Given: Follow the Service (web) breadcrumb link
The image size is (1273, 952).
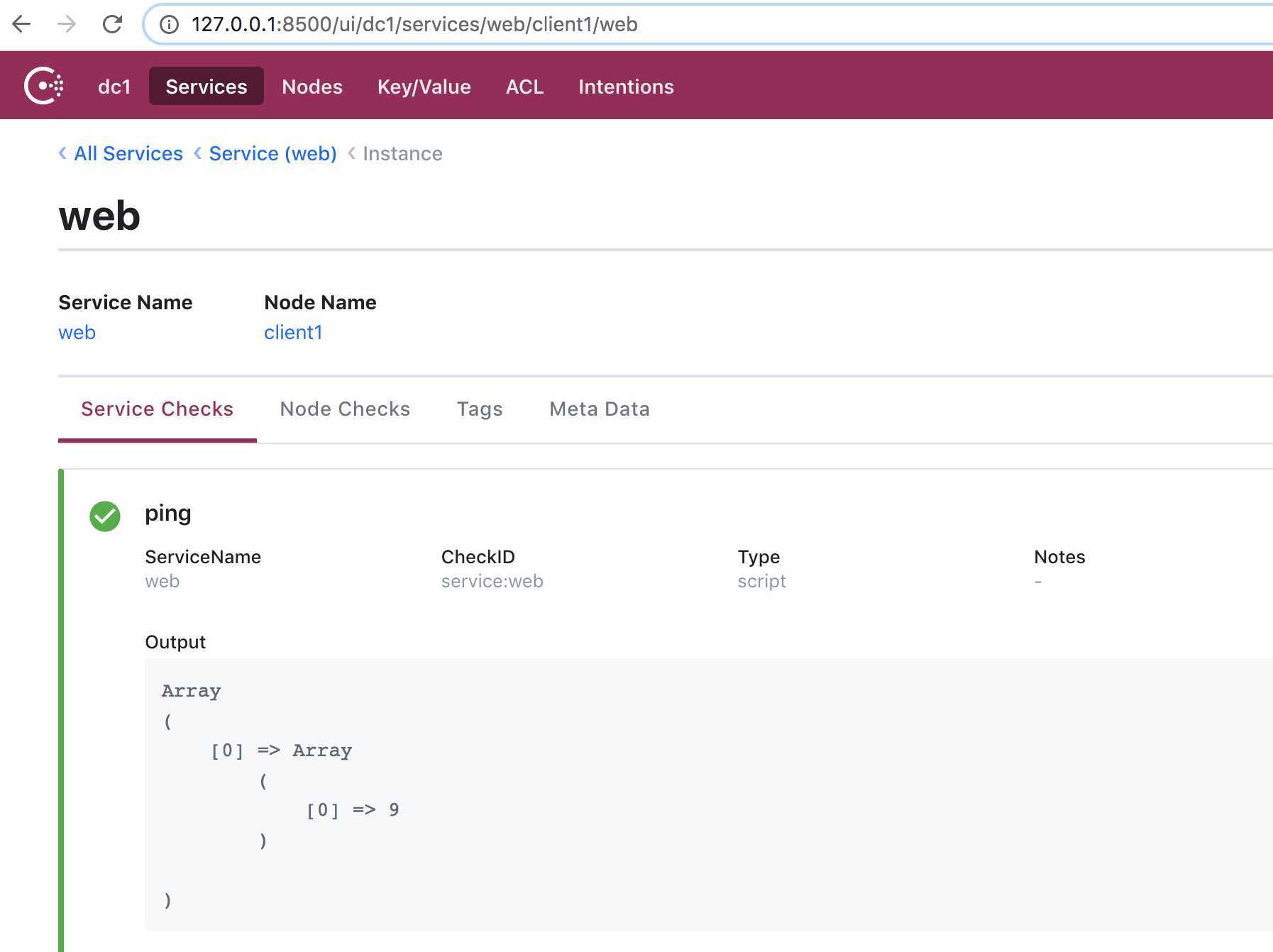Looking at the screenshot, I should click(273, 153).
